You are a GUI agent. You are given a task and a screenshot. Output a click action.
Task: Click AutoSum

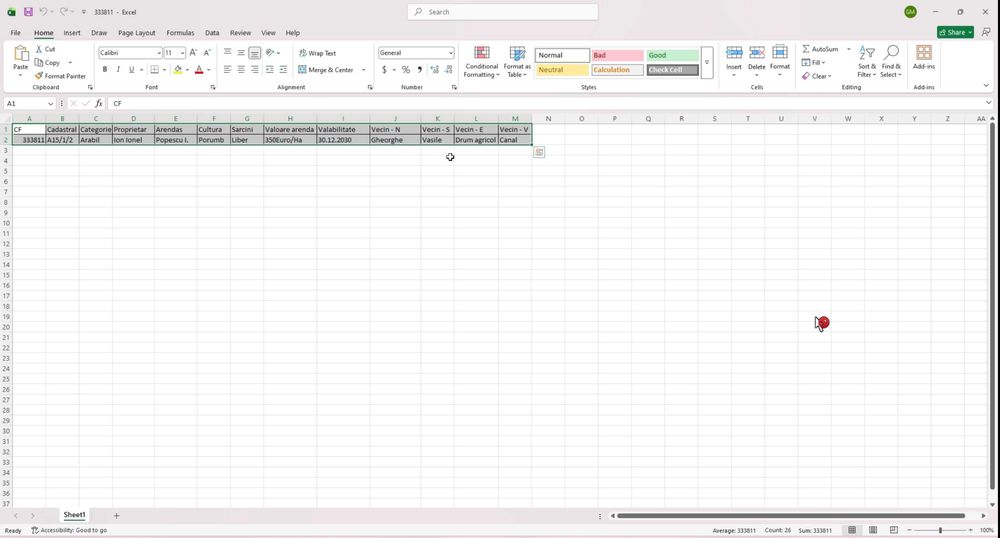click(x=821, y=49)
